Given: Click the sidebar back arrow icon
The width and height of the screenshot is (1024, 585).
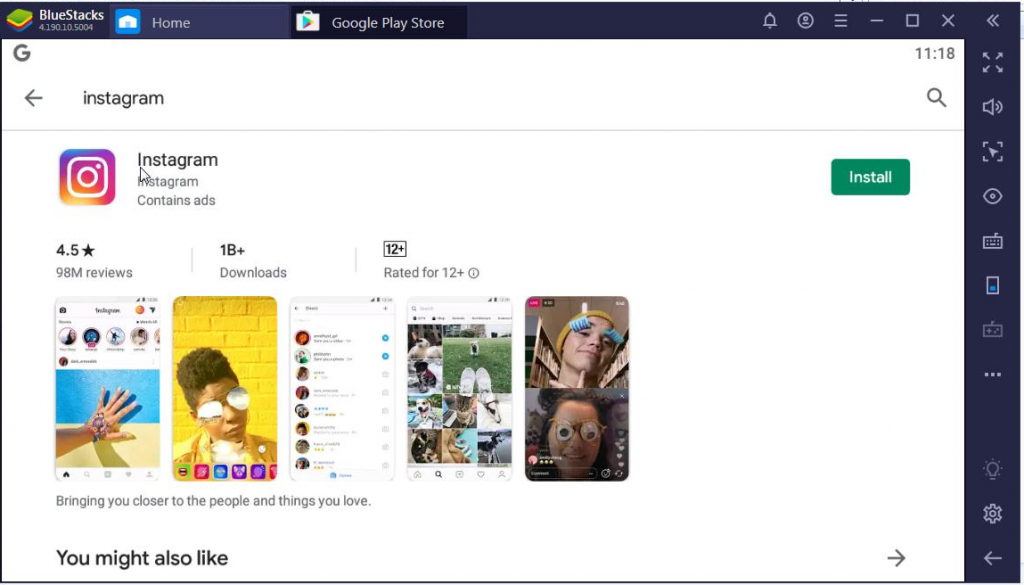Looking at the screenshot, I should [x=993, y=558].
